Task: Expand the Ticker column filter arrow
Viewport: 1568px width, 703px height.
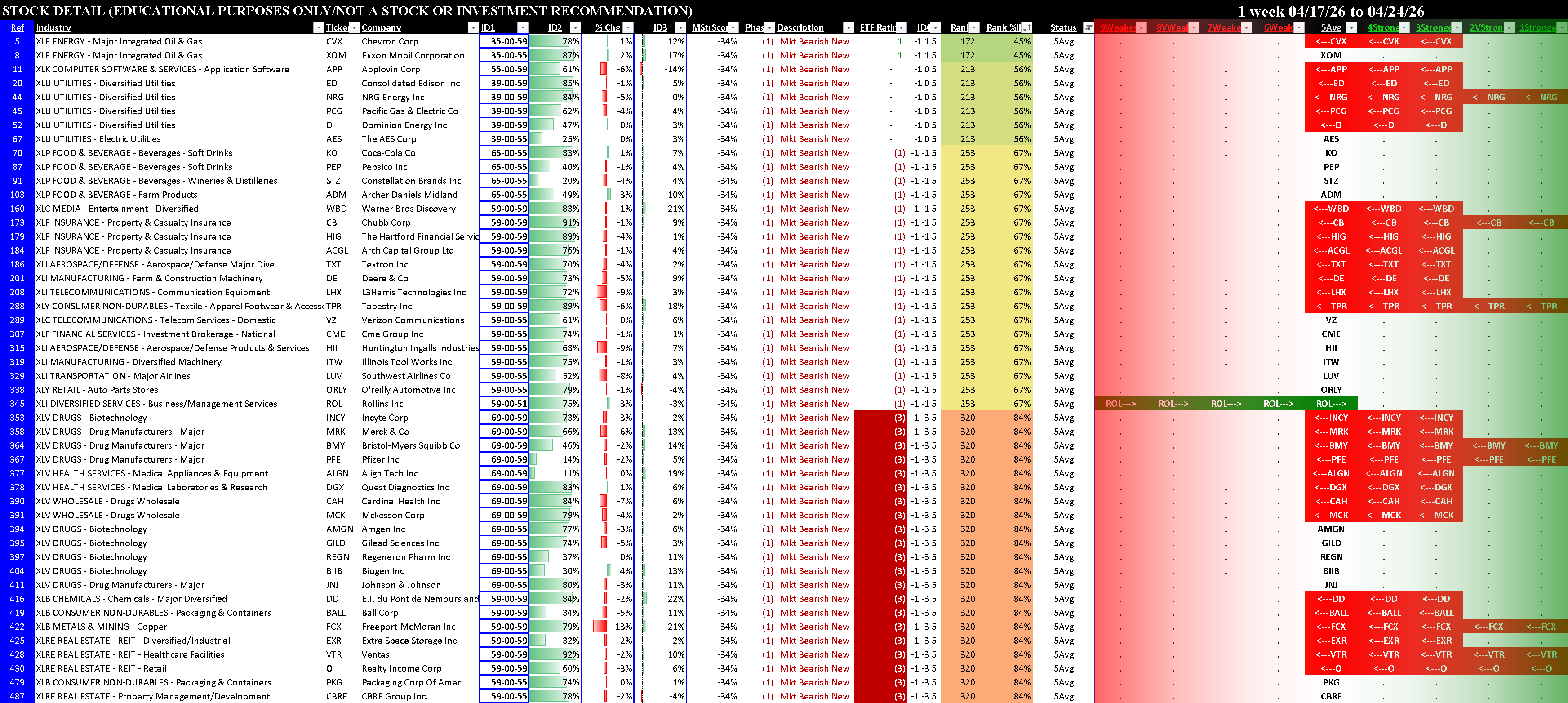Action: 354,28
